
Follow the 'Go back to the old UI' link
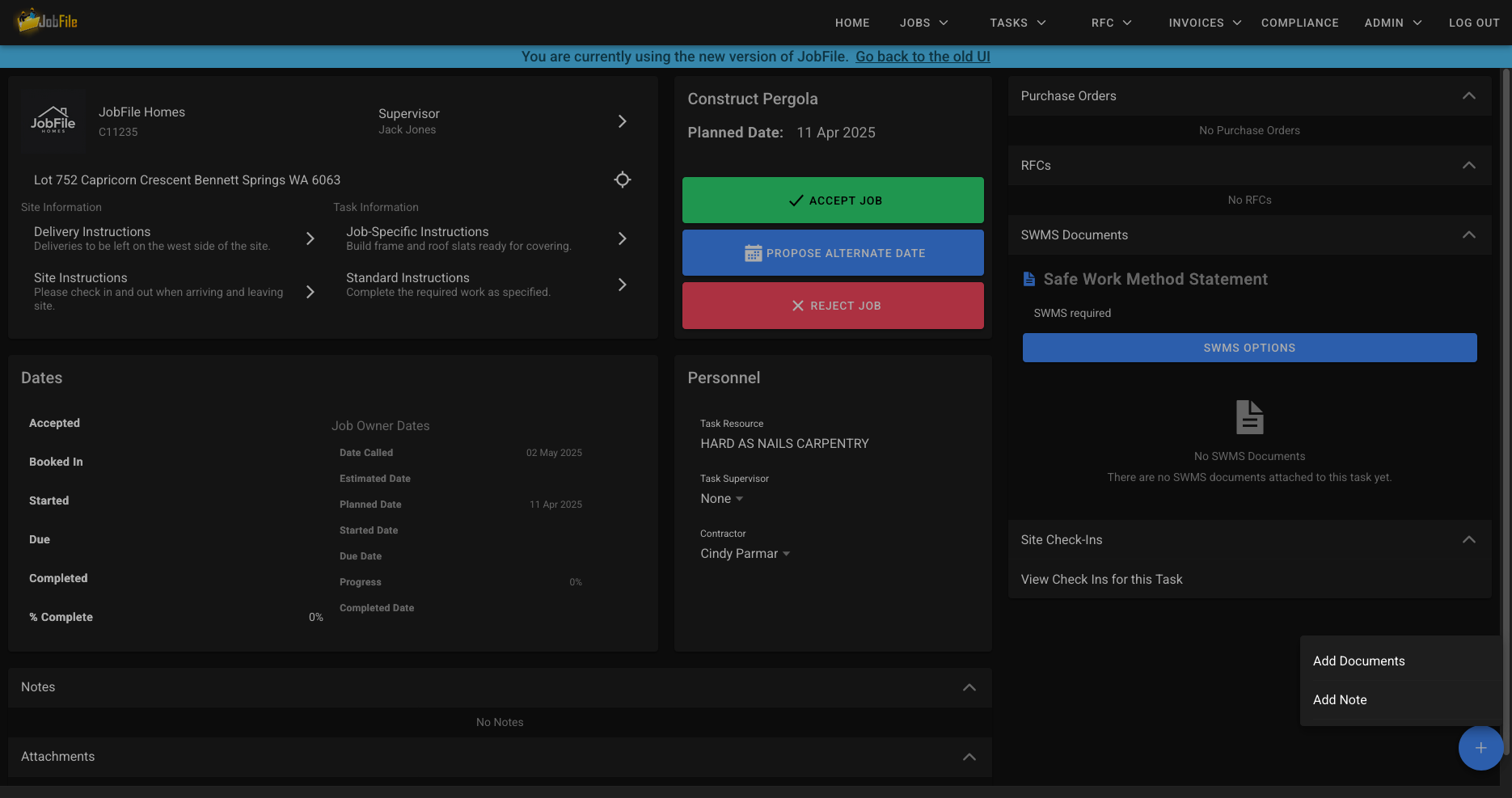coord(923,57)
